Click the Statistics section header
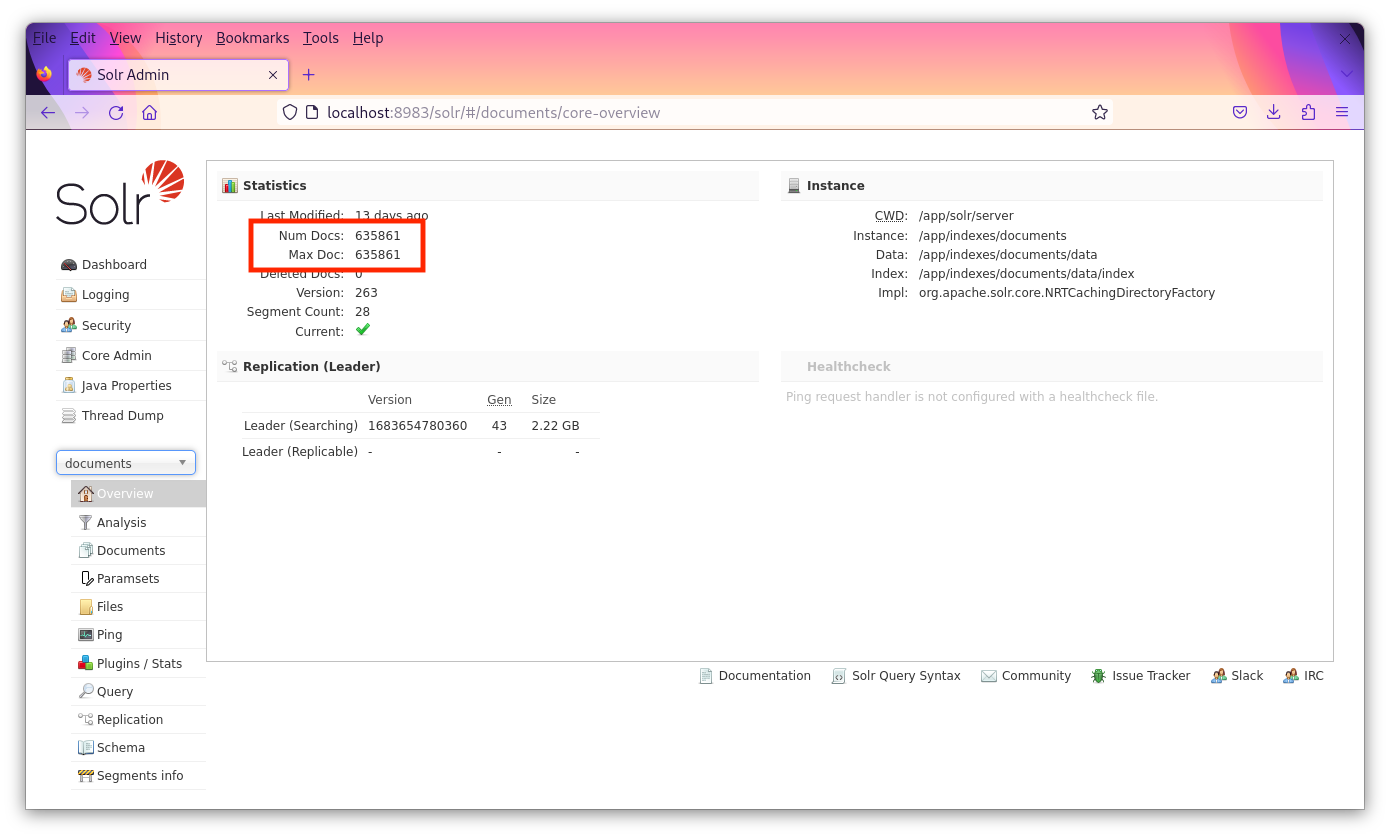 point(488,186)
